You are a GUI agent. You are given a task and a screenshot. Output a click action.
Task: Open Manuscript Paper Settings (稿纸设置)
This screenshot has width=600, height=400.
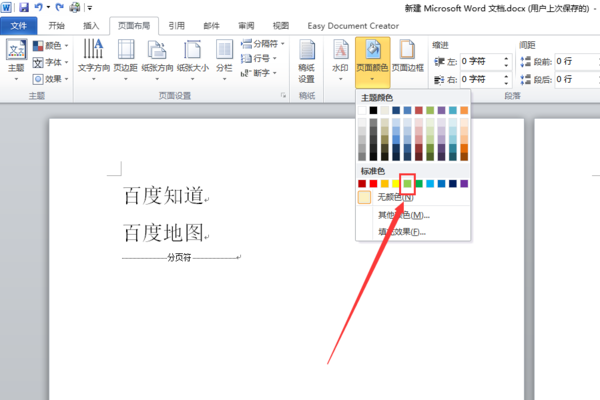pyautogui.click(x=307, y=61)
